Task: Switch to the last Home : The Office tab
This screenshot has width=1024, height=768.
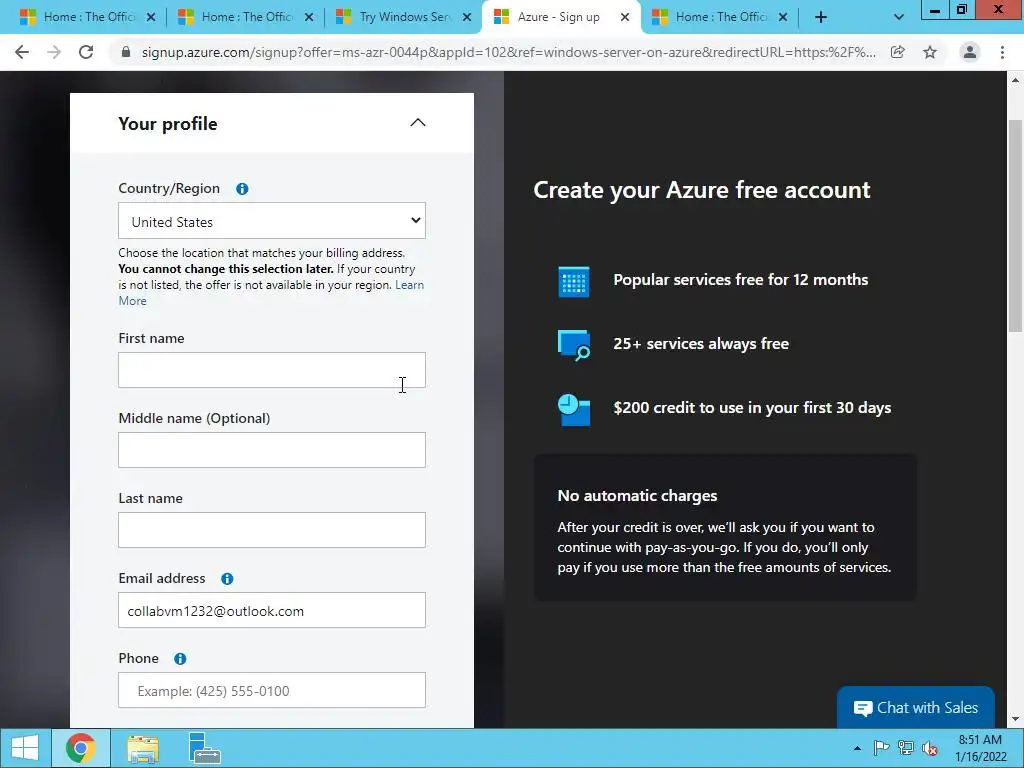Action: [x=718, y=17]
